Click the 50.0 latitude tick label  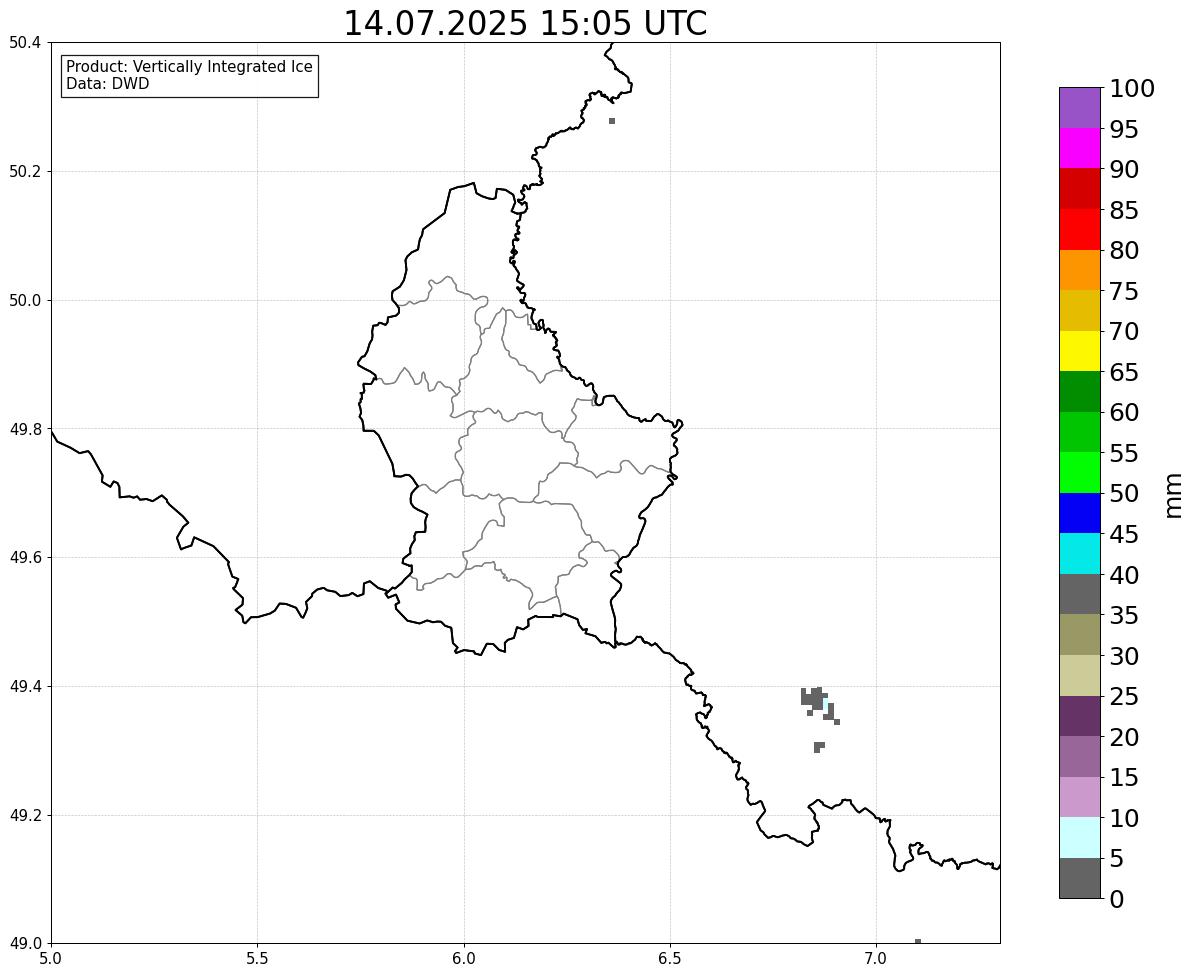[x=24, y=300]
